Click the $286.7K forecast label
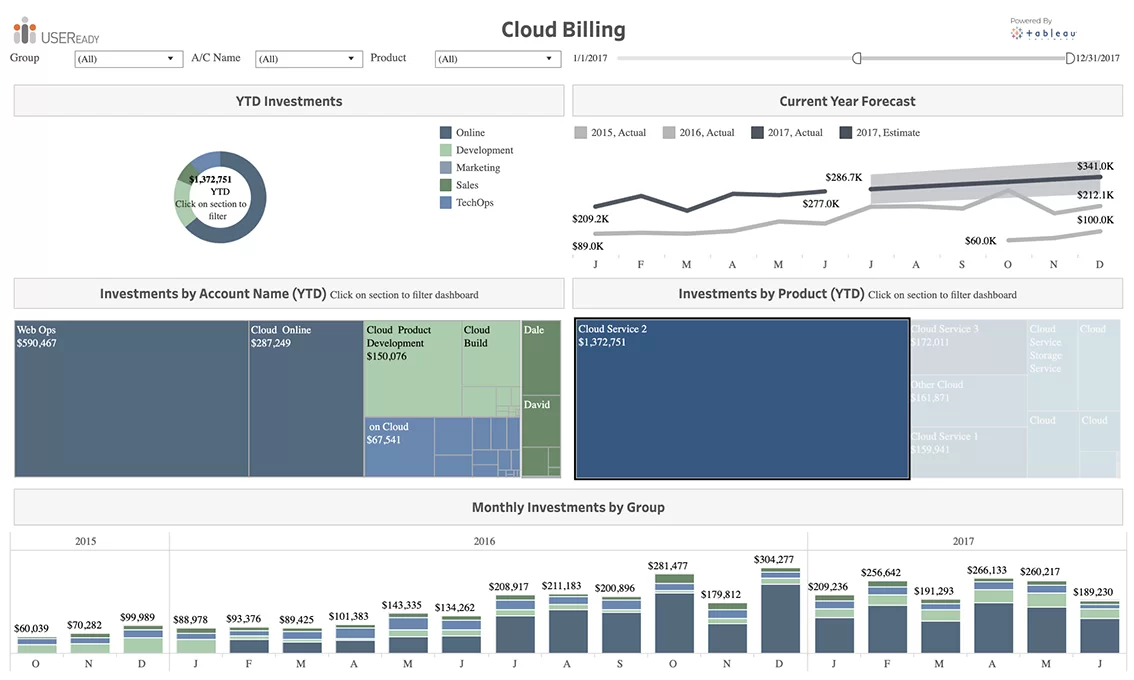The width and height of the screenshot is (1134, 680). (843, 177)
